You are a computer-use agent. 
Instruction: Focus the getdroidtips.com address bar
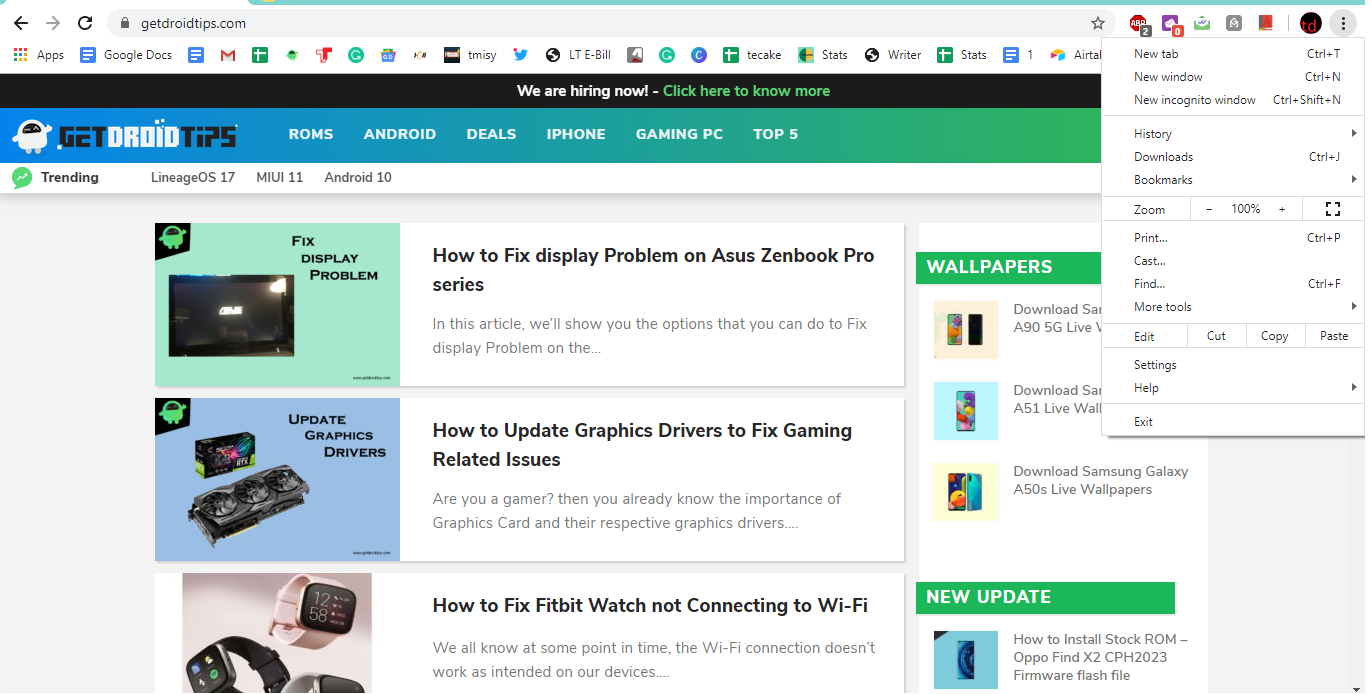tap(600, 23)
